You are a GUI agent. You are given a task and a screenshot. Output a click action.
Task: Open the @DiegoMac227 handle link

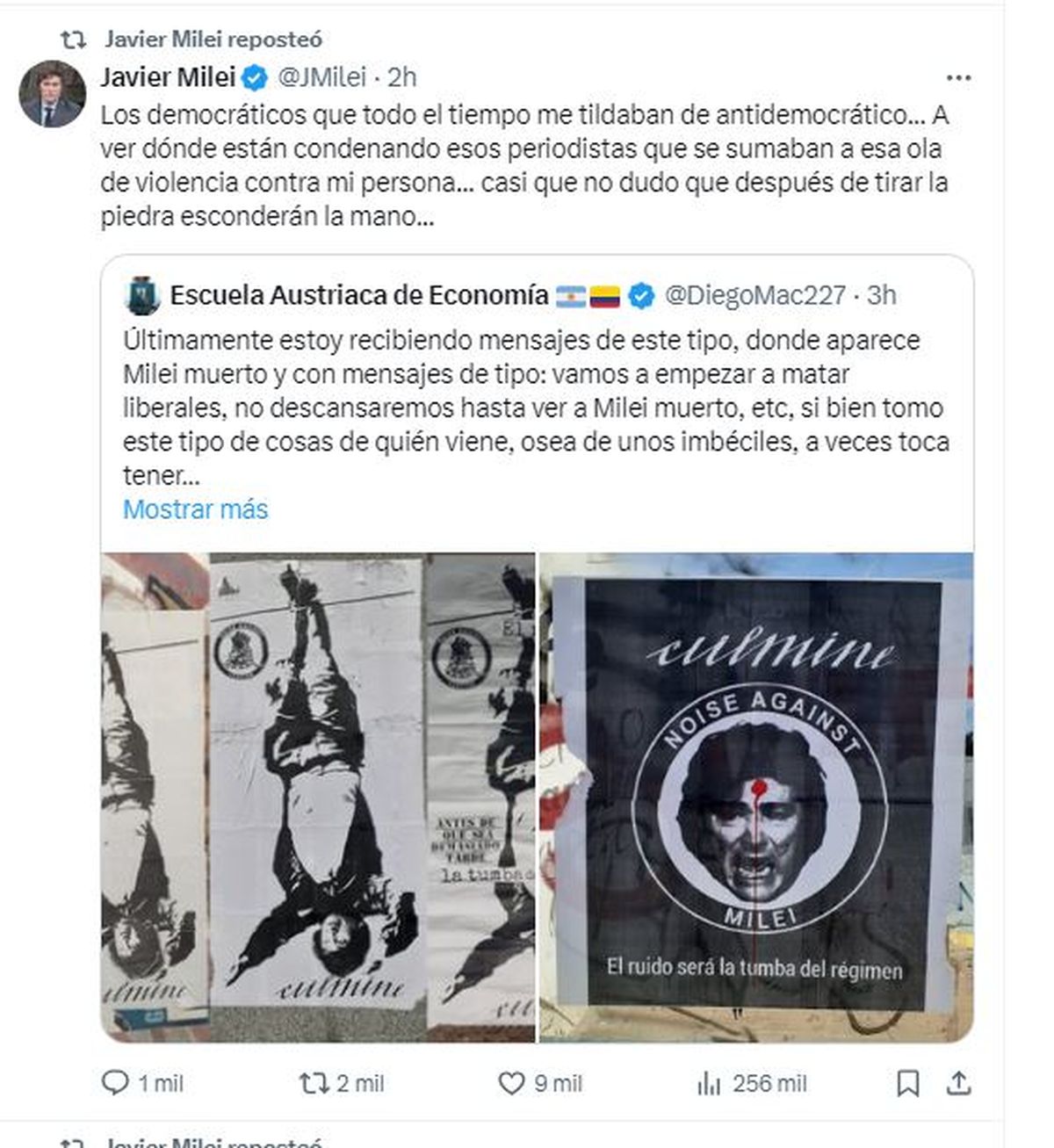[755, 295]
